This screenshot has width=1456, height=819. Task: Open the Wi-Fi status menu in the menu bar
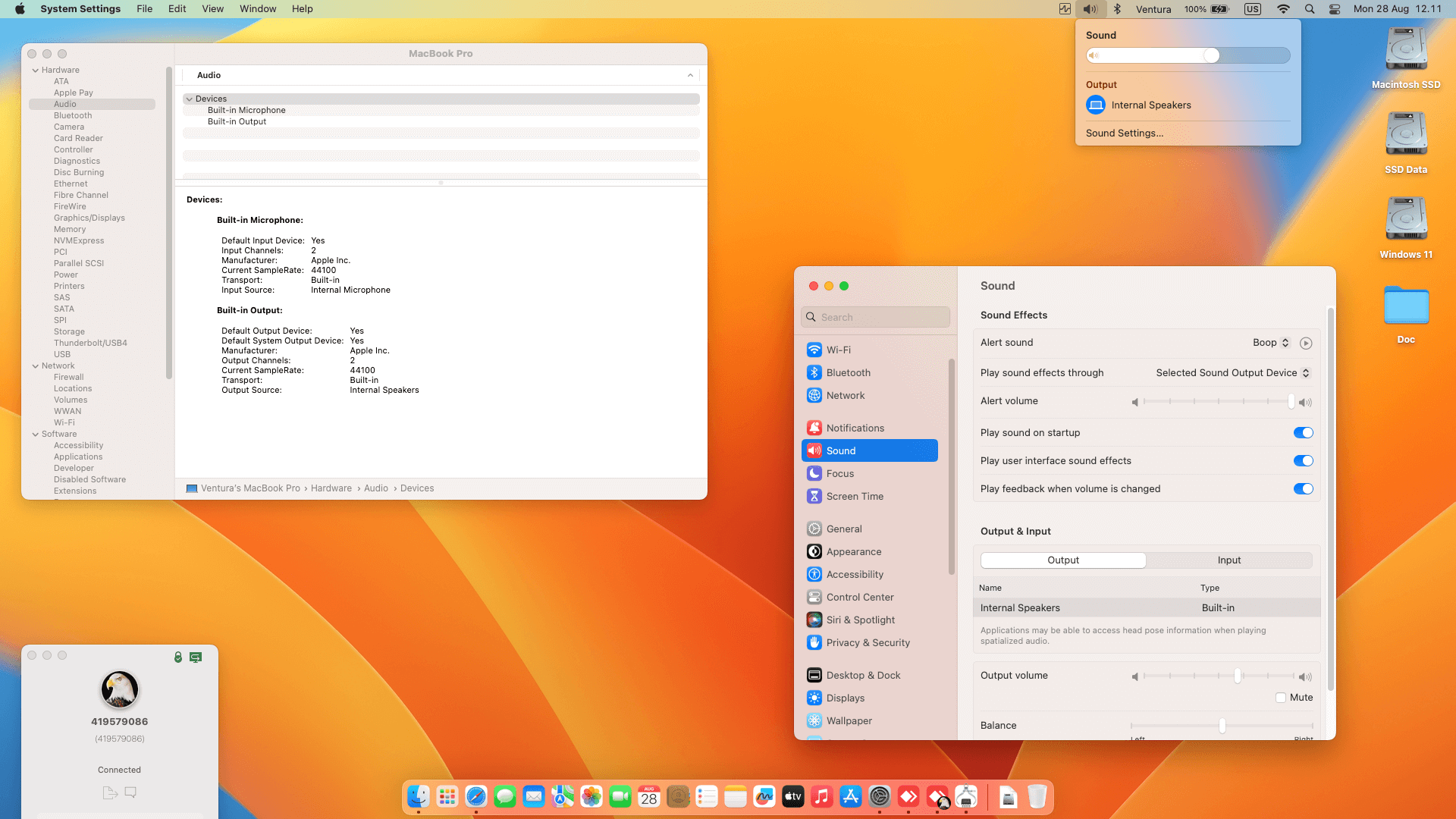click(1283, 9)
